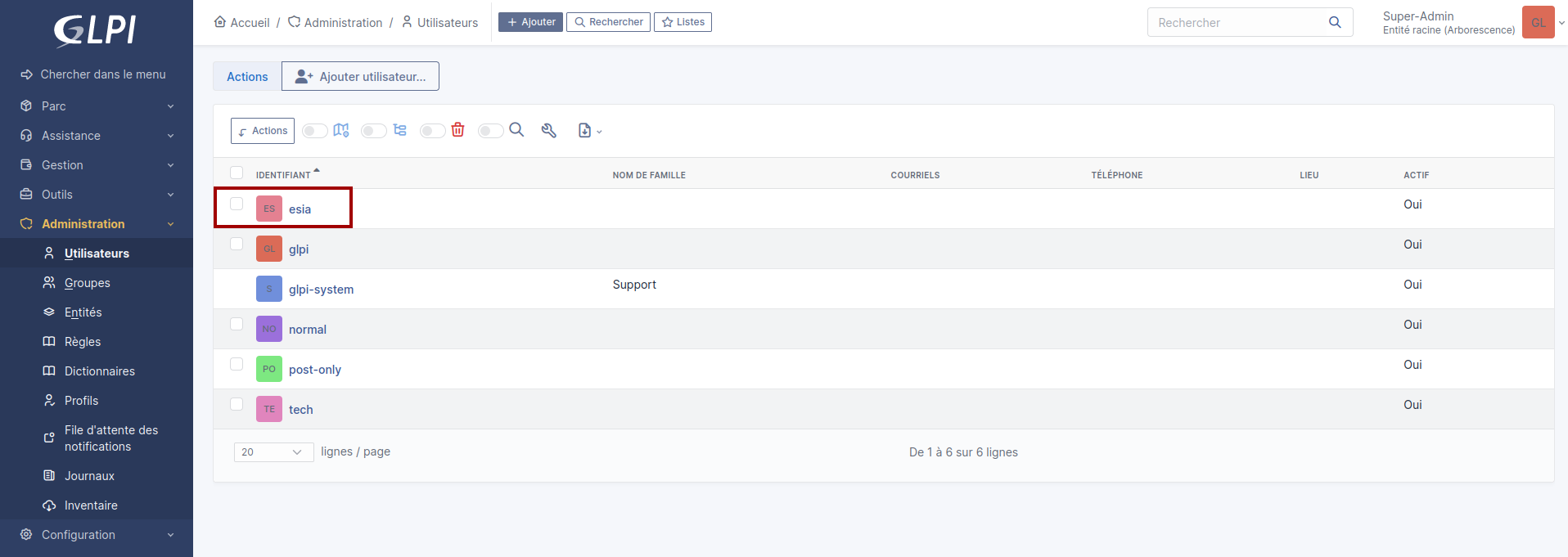Click the red trash bin icon

pos(458,130)
